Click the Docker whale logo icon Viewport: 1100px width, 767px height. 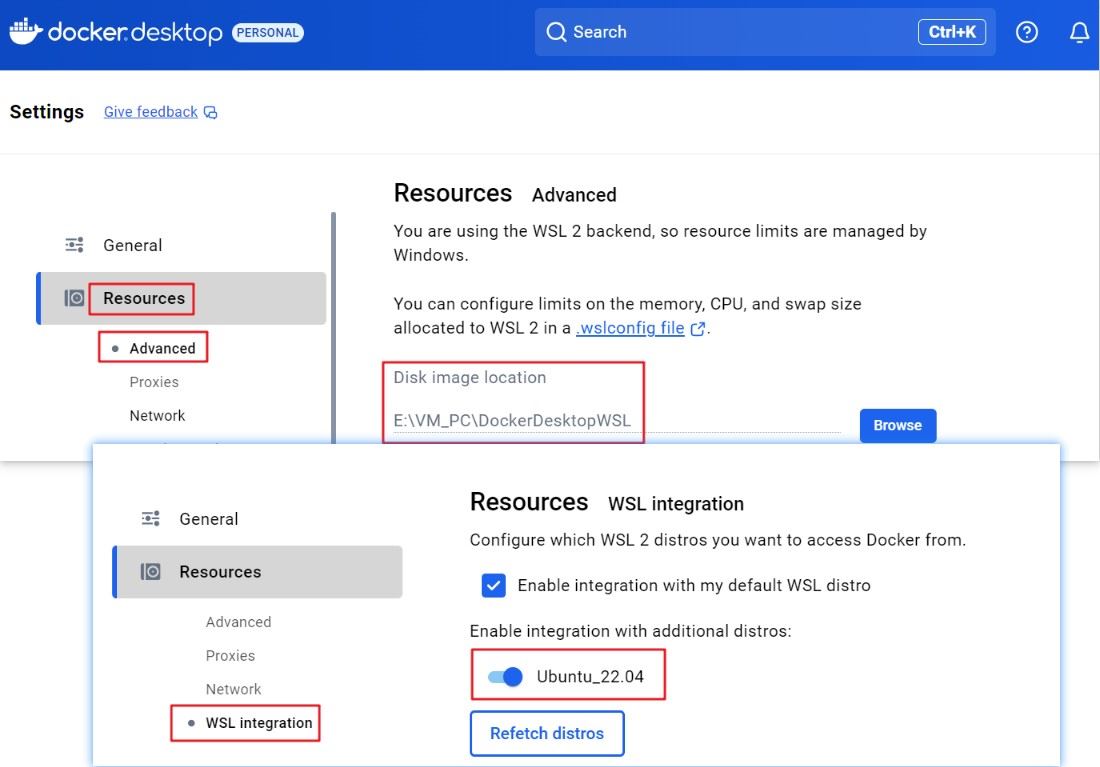tap(23, 30)
